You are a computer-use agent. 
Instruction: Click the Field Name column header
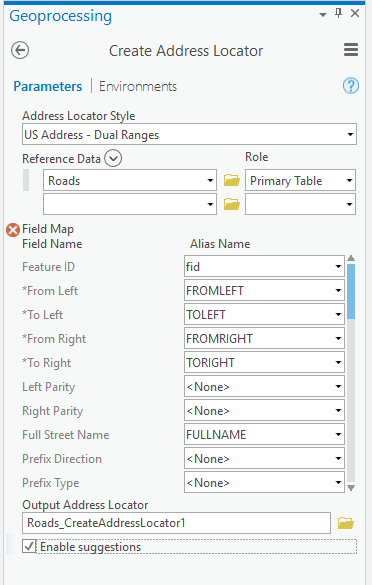[52, 244]
